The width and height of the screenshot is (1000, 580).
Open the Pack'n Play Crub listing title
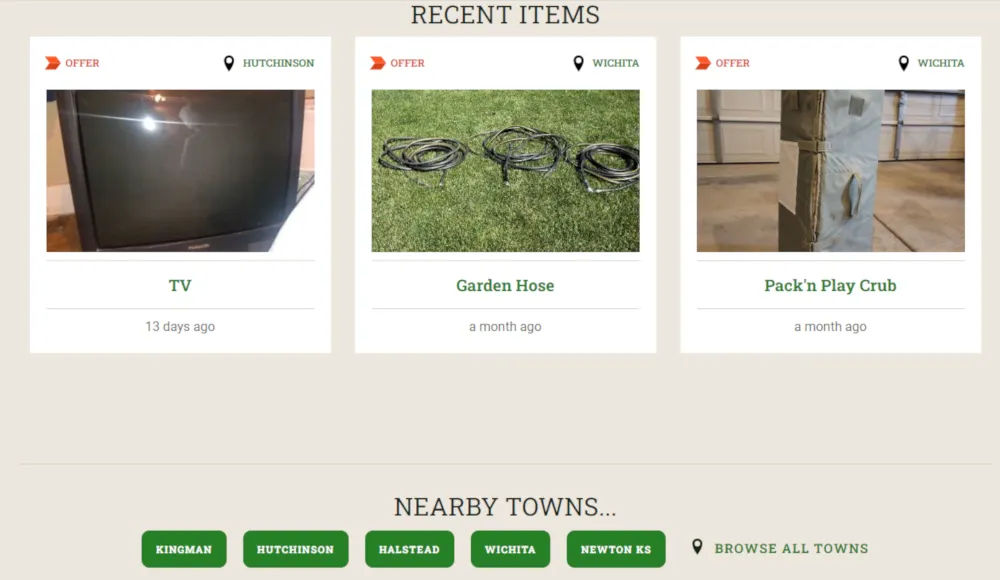pos(830,285)
